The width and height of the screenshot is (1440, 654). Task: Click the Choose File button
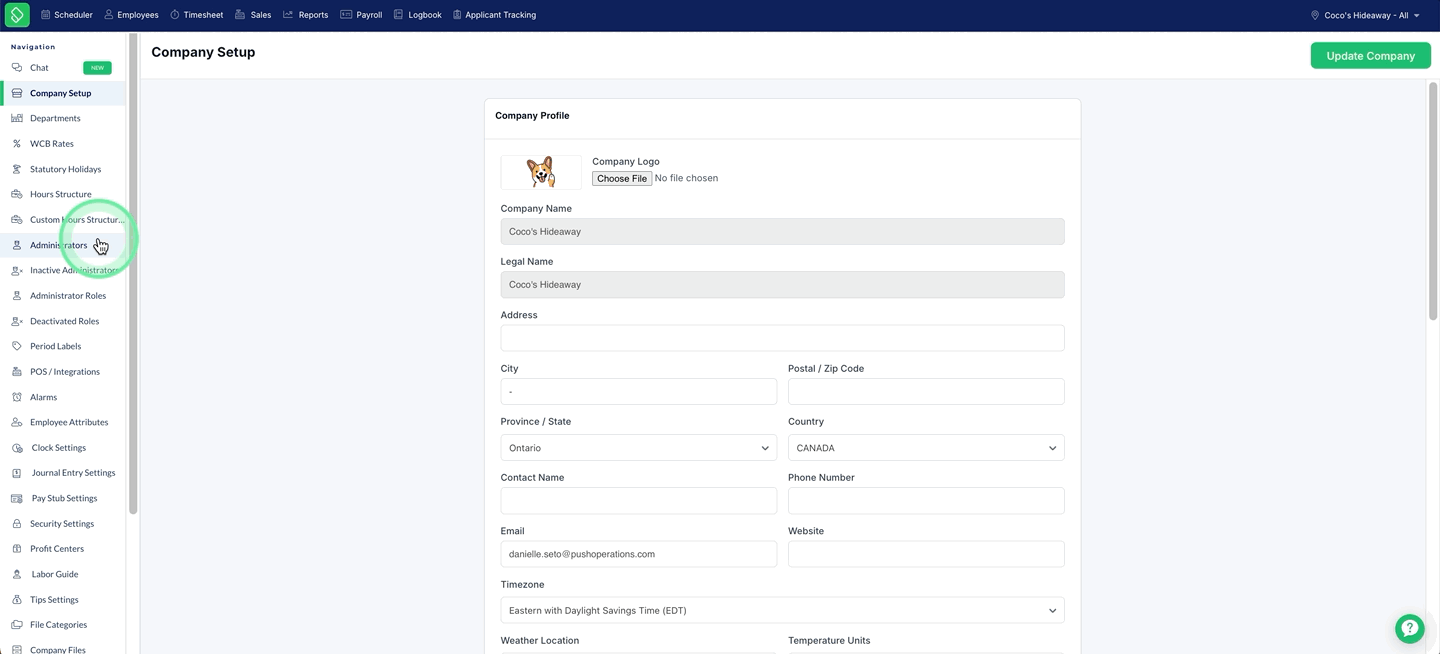coord(622,178)
